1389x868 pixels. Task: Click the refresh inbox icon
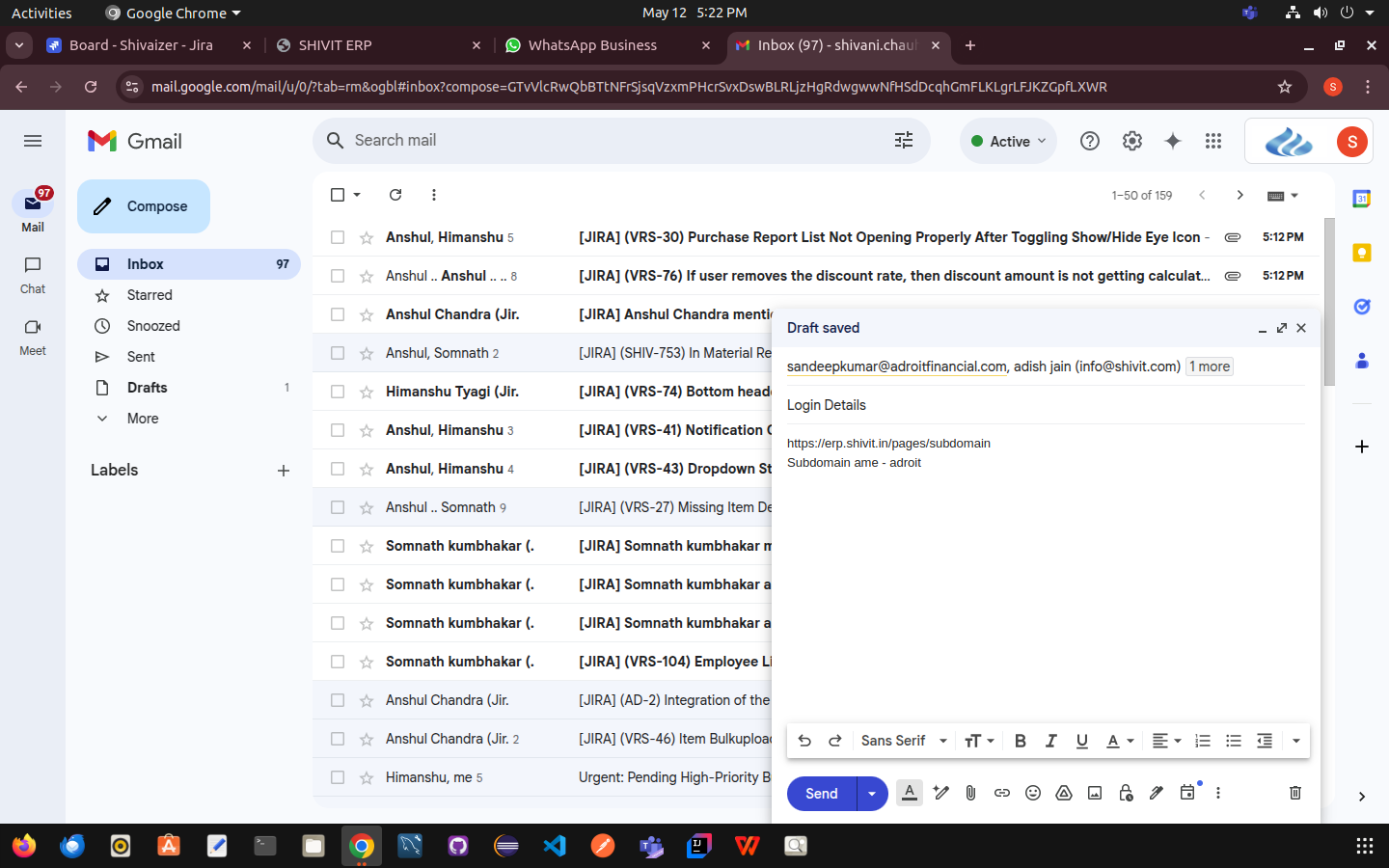(x=395, y=195)
